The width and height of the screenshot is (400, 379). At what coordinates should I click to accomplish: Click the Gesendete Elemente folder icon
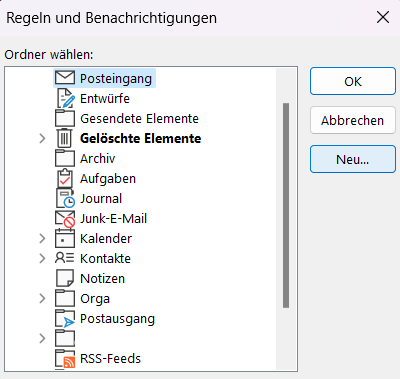point(65,118)
